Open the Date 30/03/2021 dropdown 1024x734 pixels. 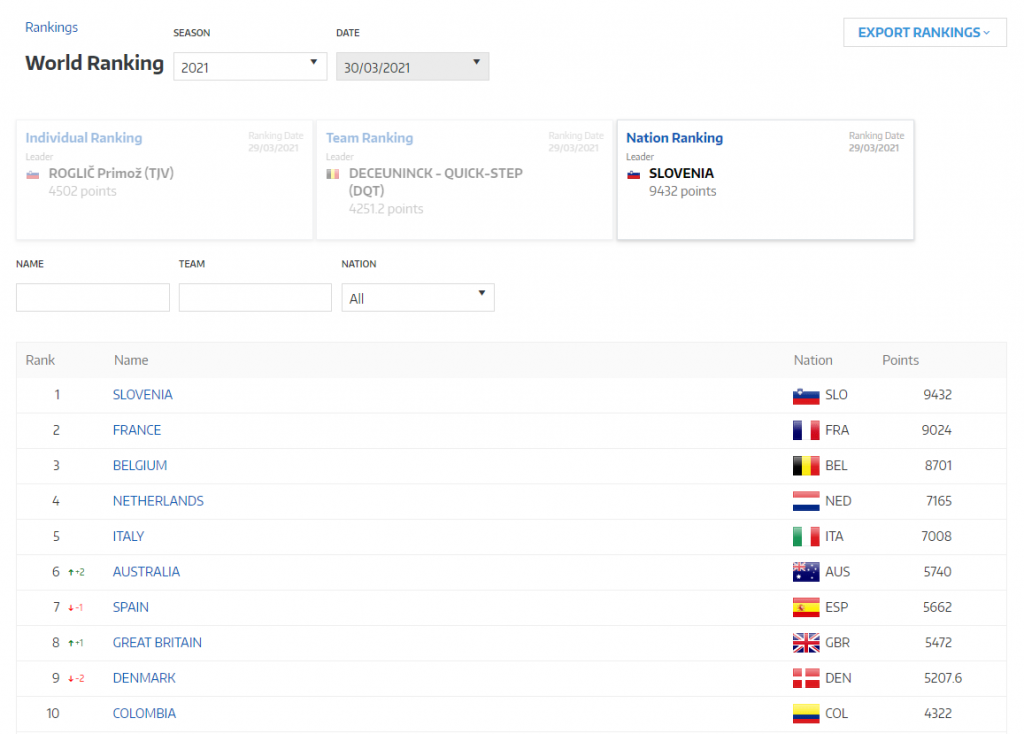[x=412, y=67]
